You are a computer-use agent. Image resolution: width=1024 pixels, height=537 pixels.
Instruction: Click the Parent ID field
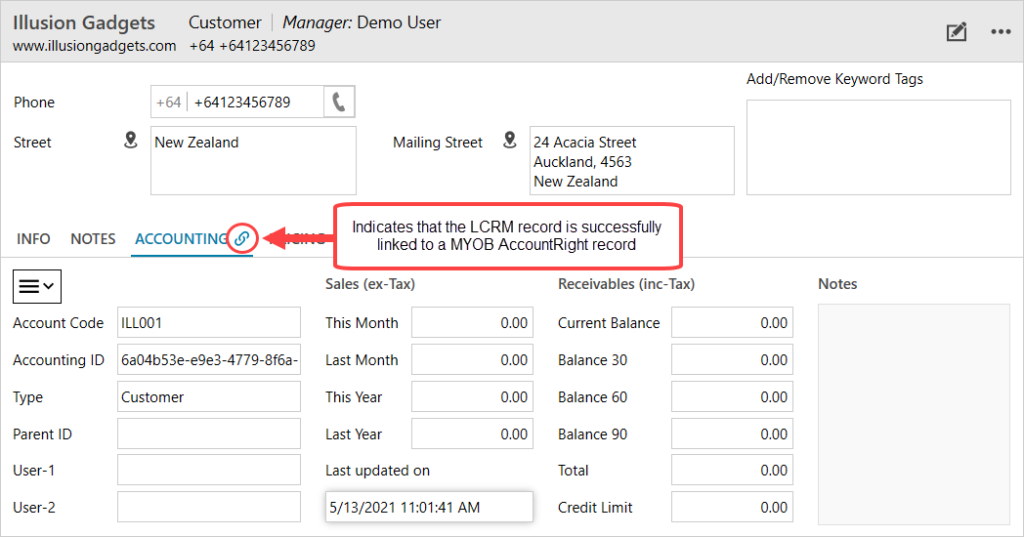point(208,434)
